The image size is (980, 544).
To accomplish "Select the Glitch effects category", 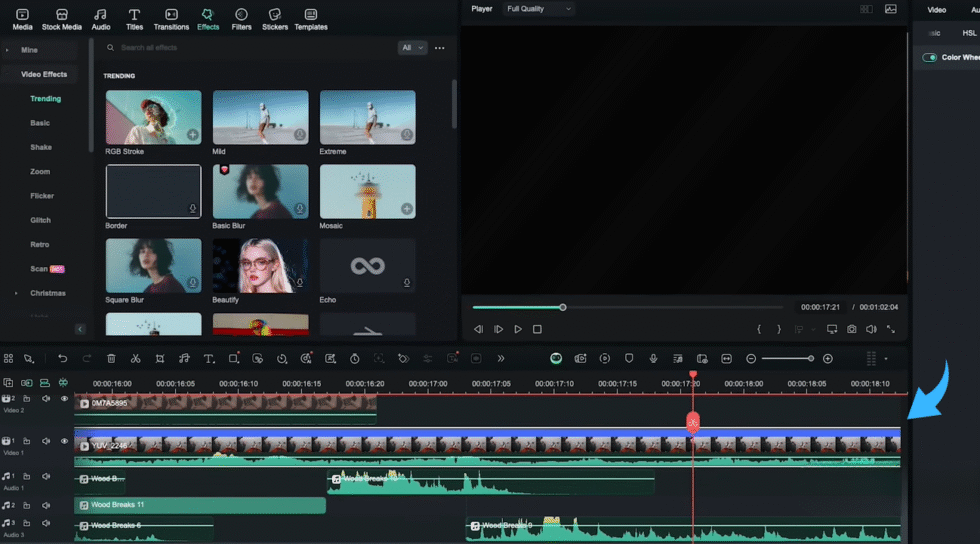I will point(40,220).
